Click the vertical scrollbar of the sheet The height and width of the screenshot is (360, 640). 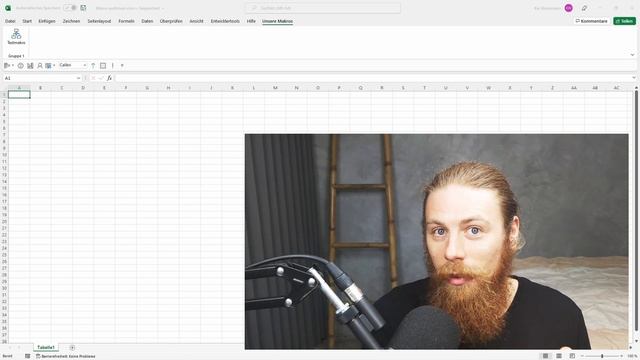click(x=636, y=210)
